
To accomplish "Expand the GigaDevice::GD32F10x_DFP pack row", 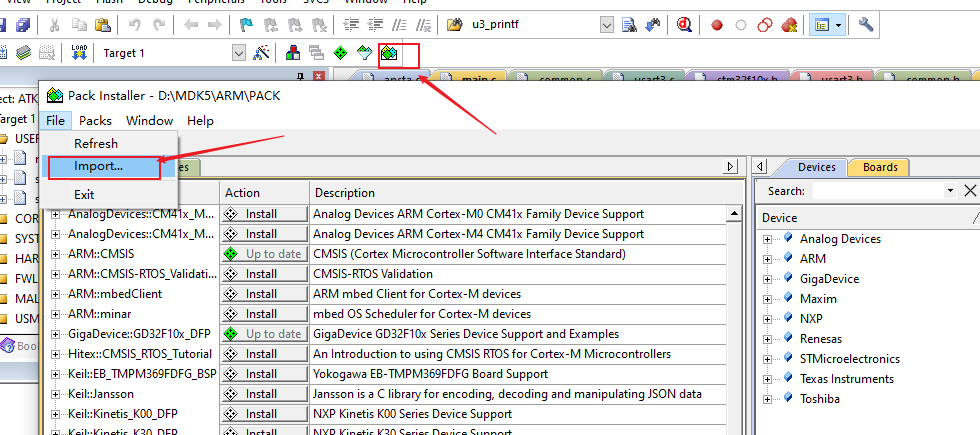I will [56, 334].
